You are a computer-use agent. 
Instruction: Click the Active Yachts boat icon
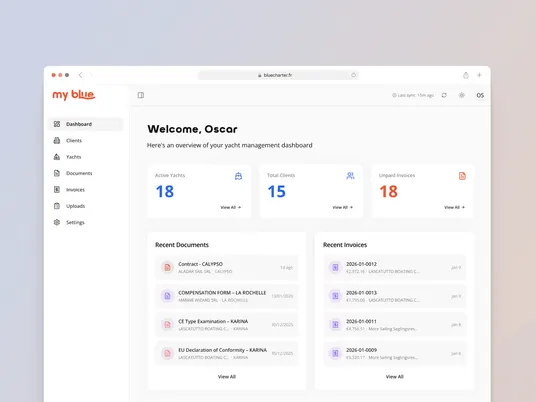tap(239, 176)
